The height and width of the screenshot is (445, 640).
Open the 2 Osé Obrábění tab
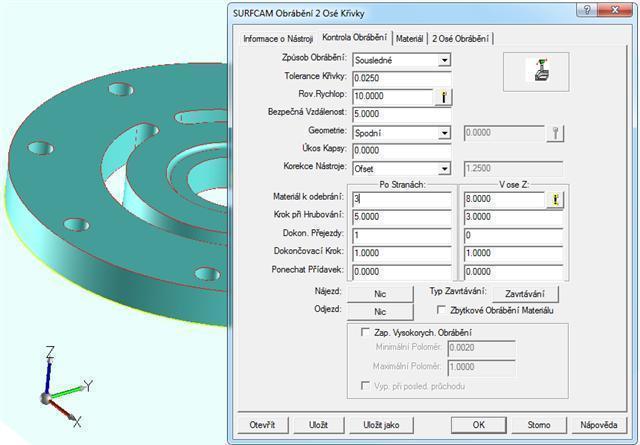click(x=460, y=39)
